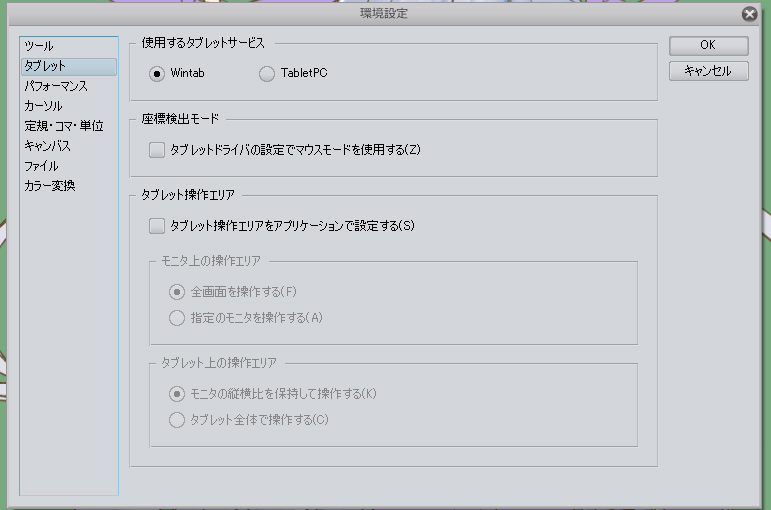771x510 pixels.
Task: Confirm settings with the OK button
Action: (x=708, y=45)
